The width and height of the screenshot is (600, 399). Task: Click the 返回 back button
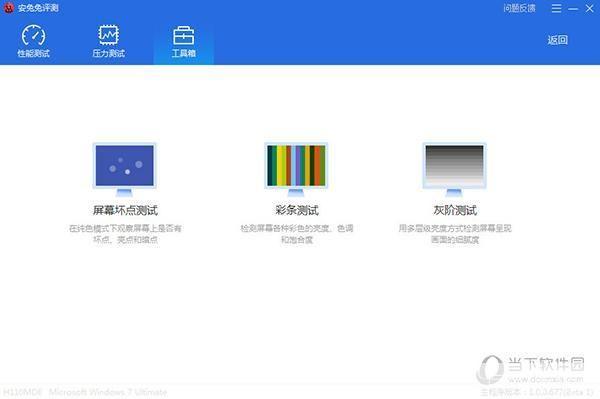click(x=557, y=40)
